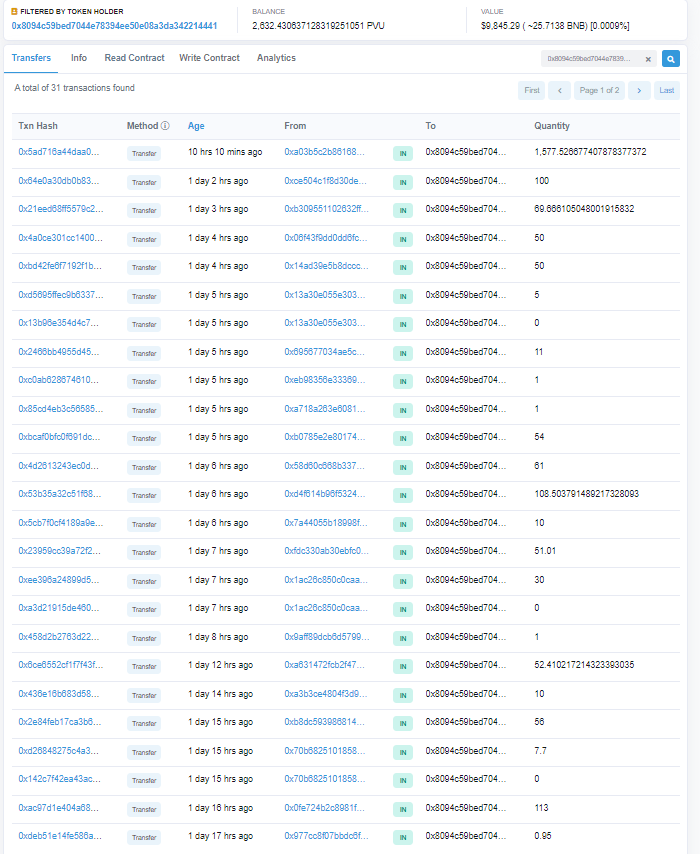Click the previous page arrow
Screen dimensions: 700x854
point(560,91)
